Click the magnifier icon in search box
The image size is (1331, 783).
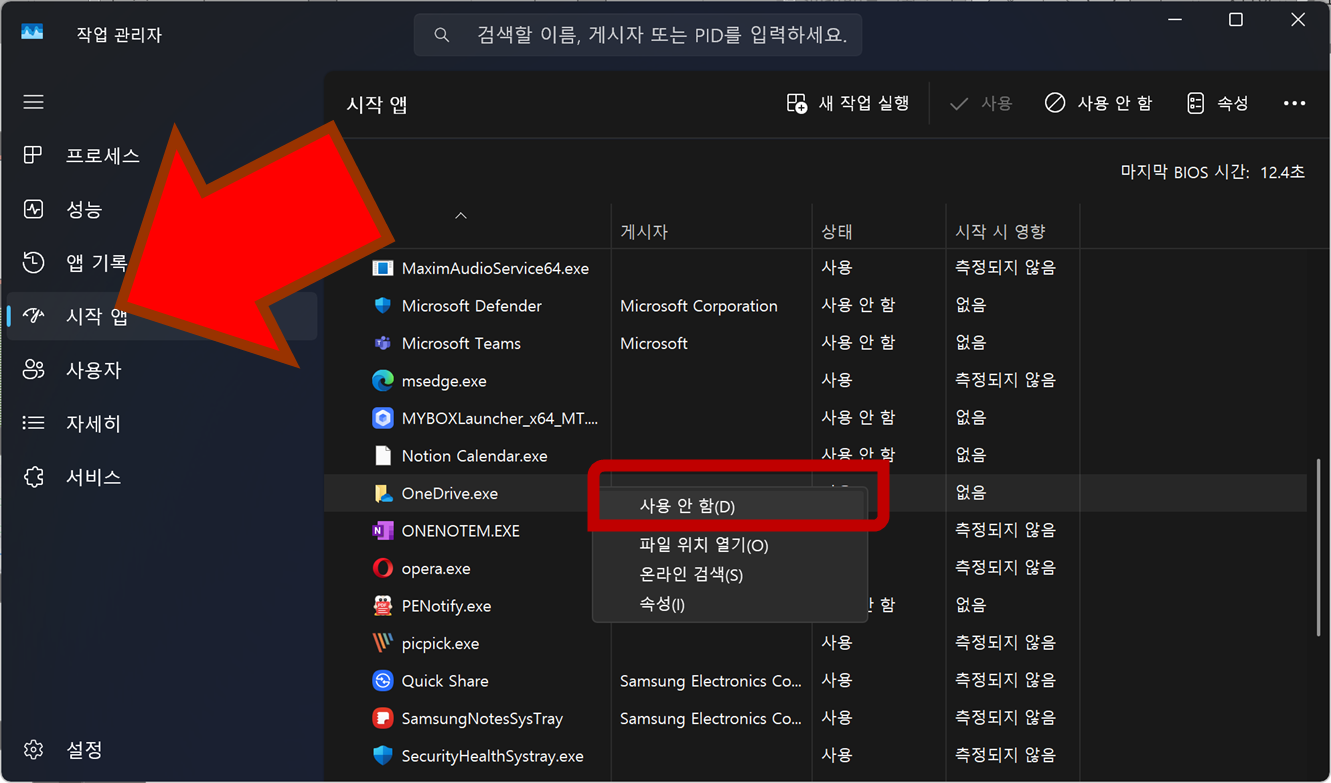[x=441, y=35]
